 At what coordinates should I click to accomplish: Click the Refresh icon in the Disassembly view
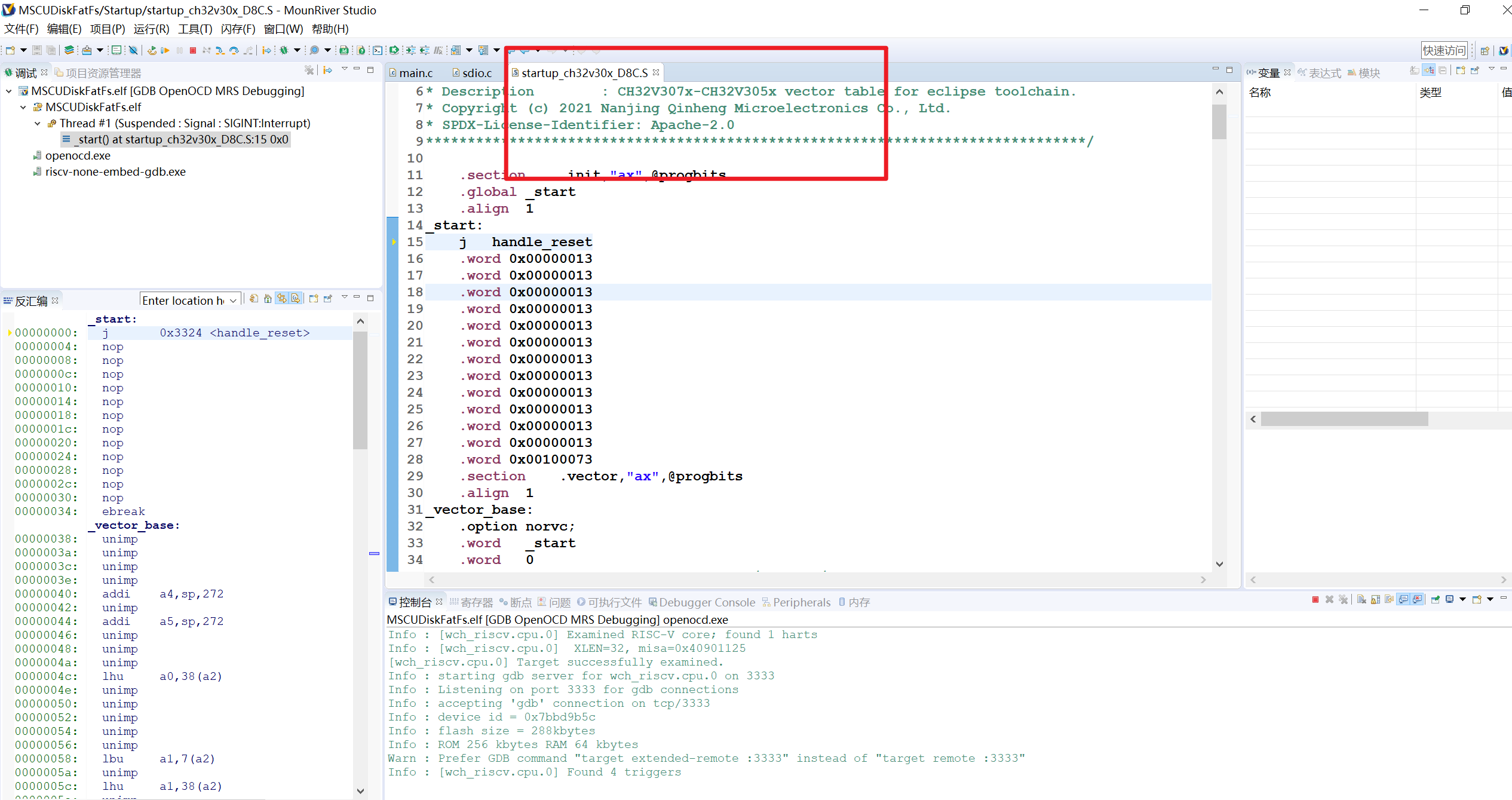pyautogui.click(x=254, y=298)
